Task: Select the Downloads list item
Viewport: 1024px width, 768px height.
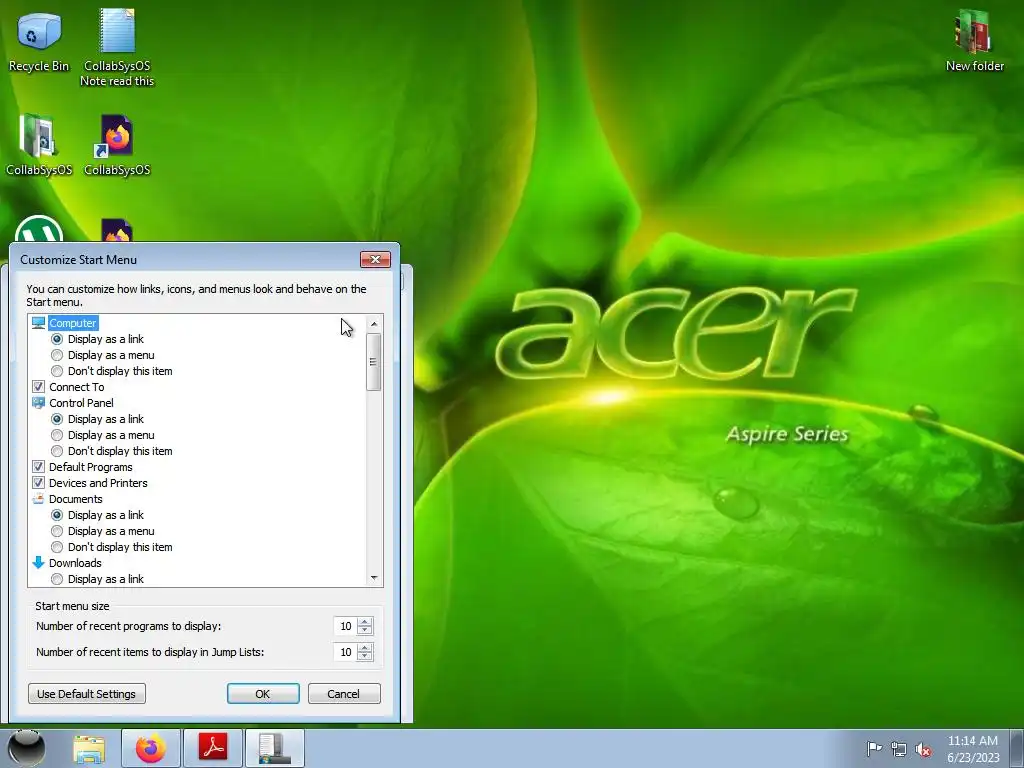Action: pyautogui.click(x=75, y=563)
